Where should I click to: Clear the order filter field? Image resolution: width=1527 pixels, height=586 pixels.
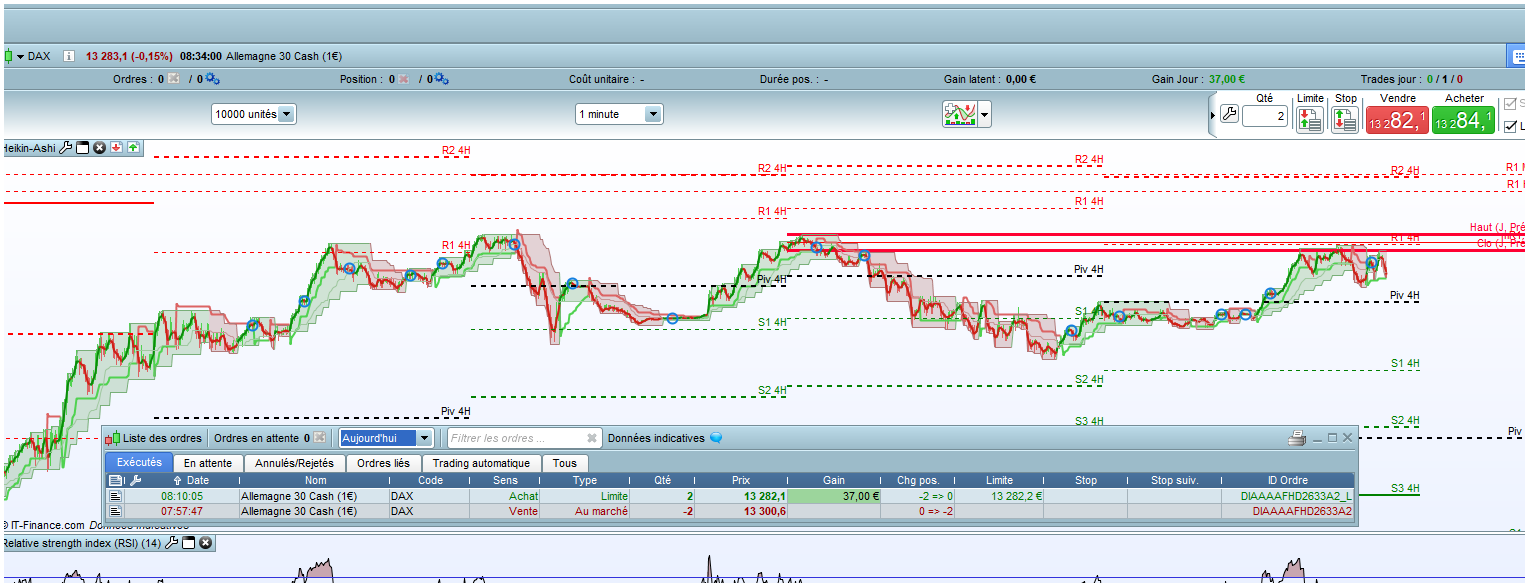point(592,438)
